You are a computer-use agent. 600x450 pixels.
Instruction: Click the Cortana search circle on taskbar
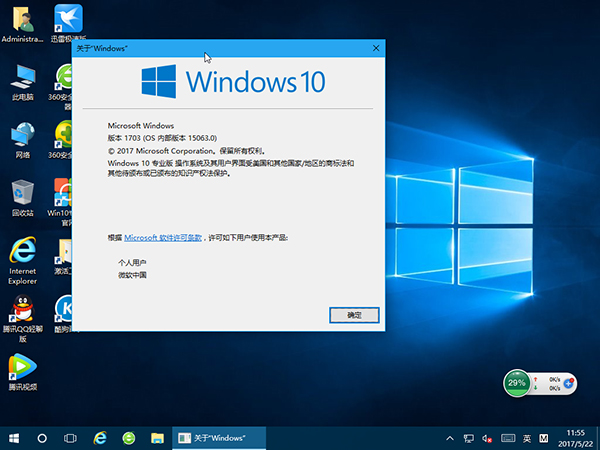pos(42,438)
